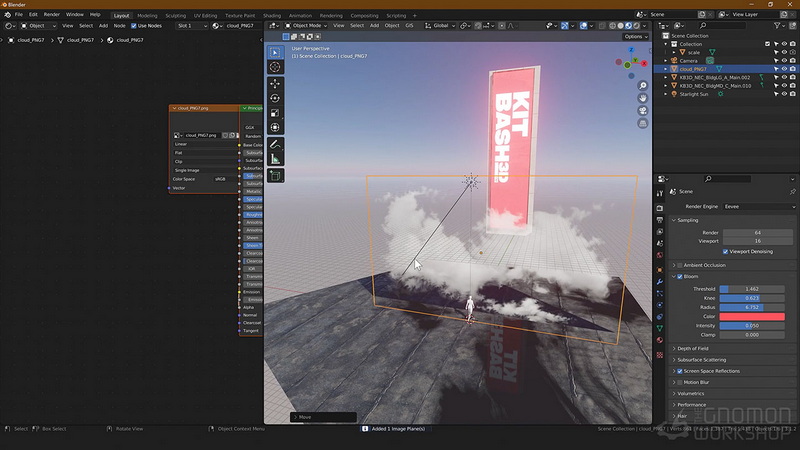Click the blue Z axis on navigation gizmo
The height and width of the screenshot is (450, 800).
coord(631,50)
